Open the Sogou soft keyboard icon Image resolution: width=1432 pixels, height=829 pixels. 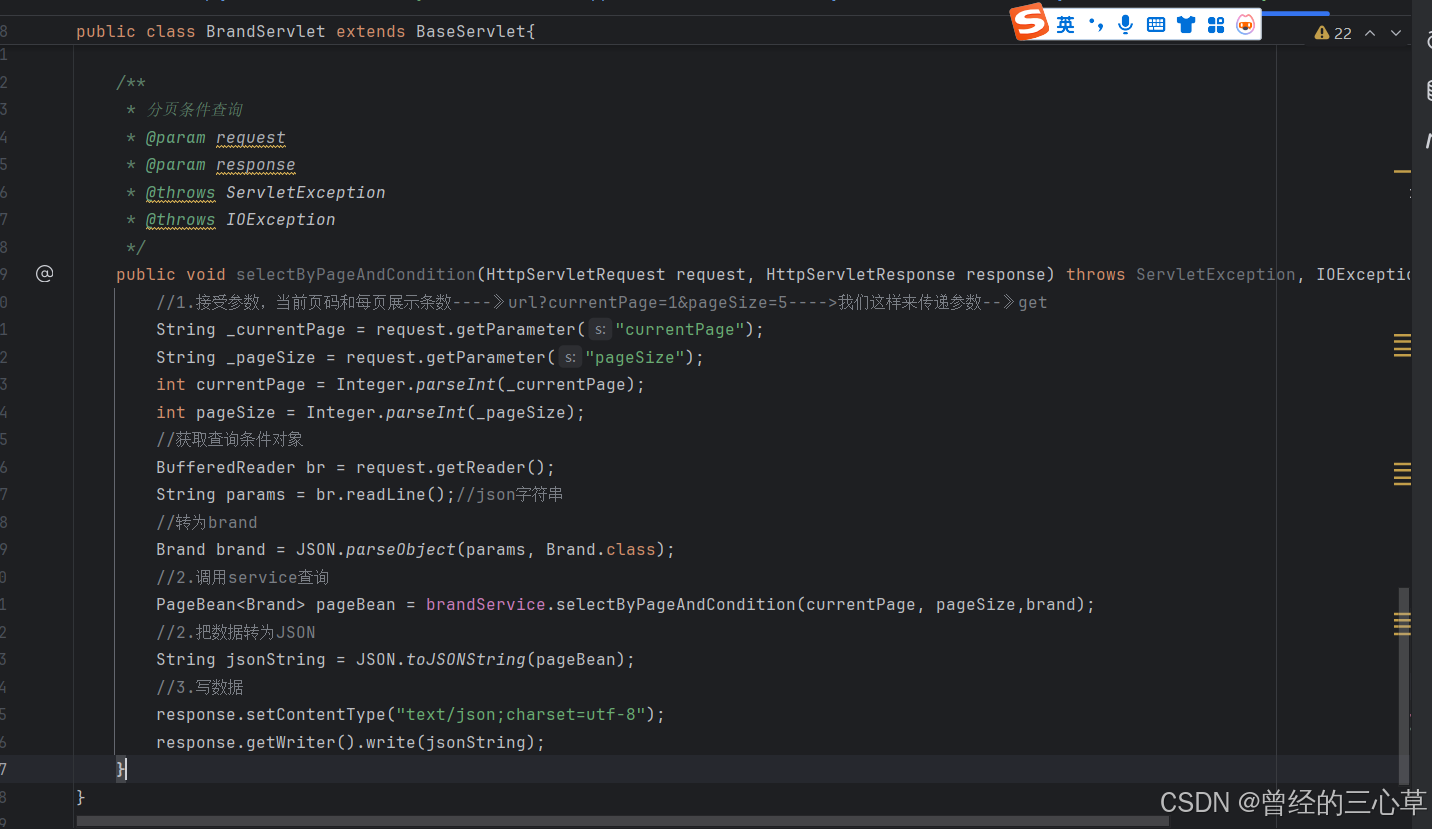(x=1156, y=25)
